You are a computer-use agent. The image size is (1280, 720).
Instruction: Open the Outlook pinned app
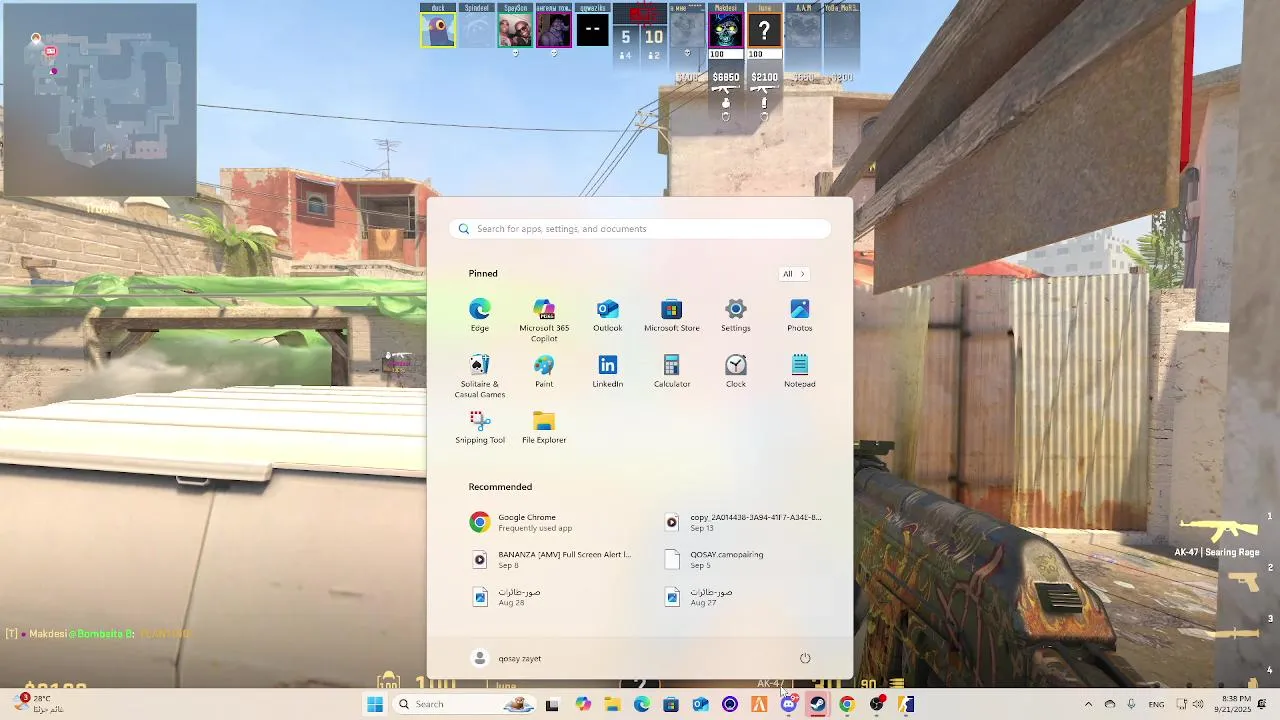tap(608, 315)
